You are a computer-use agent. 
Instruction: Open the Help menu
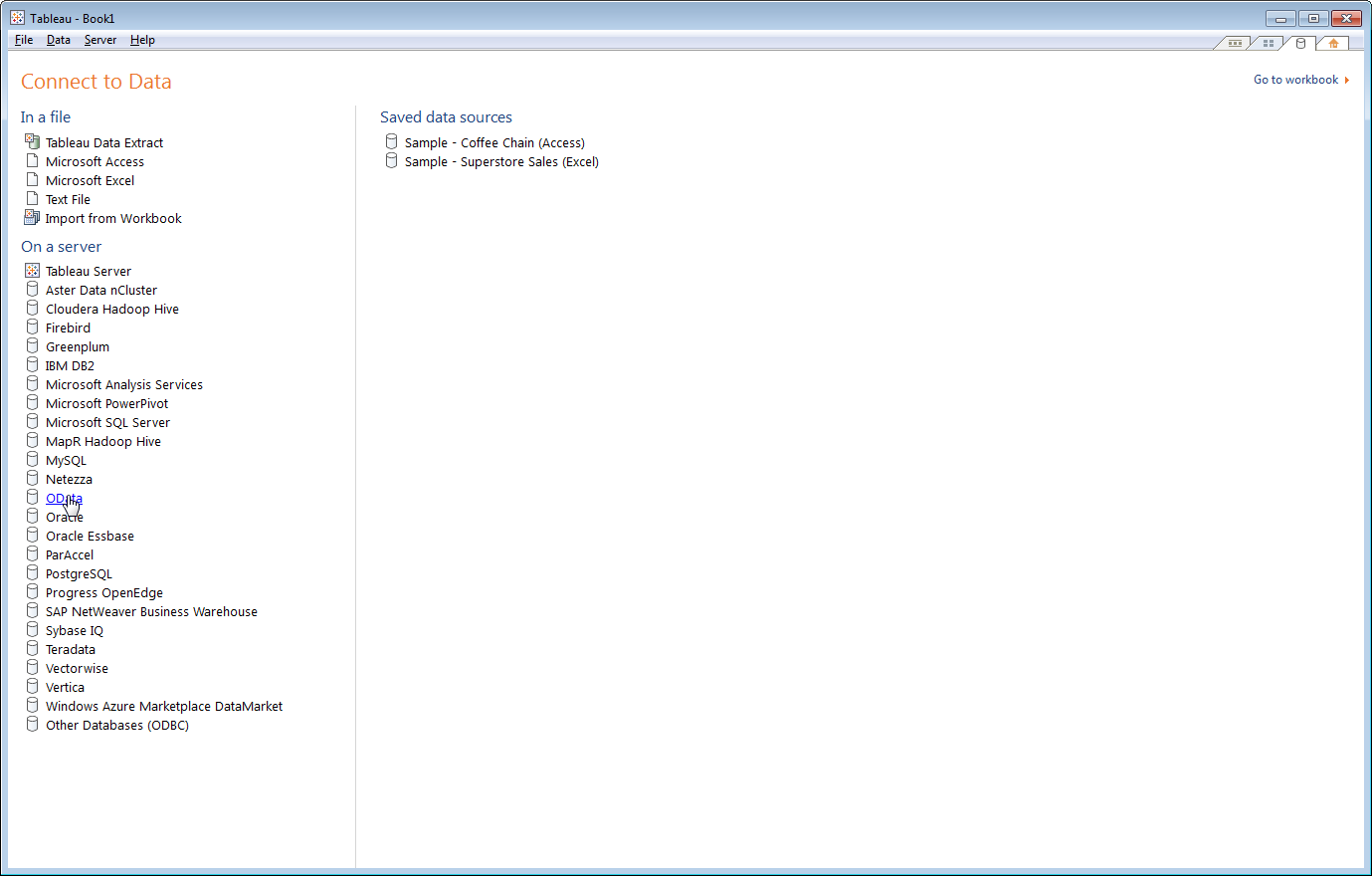coord(142,39)
